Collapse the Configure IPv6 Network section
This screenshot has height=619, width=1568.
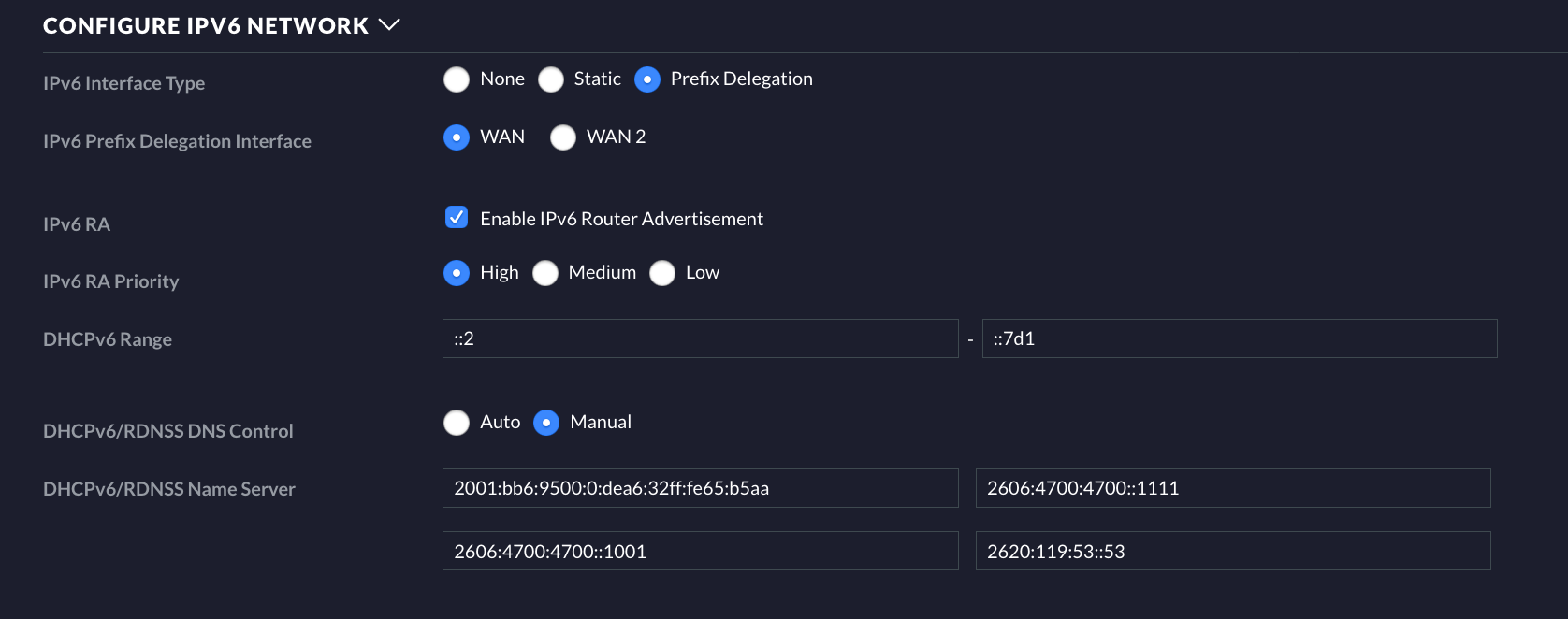pos(390,25)
